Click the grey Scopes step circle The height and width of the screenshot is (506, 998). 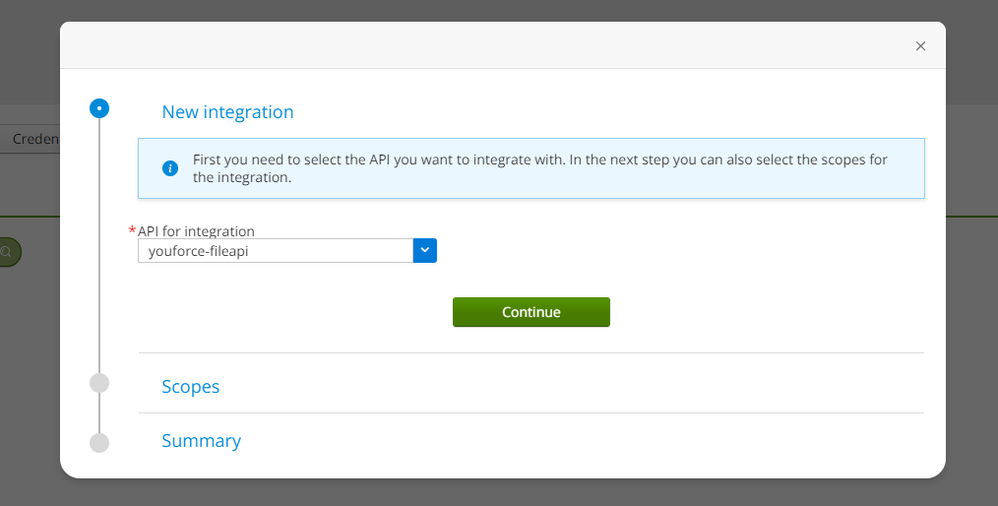coord(99,383)
